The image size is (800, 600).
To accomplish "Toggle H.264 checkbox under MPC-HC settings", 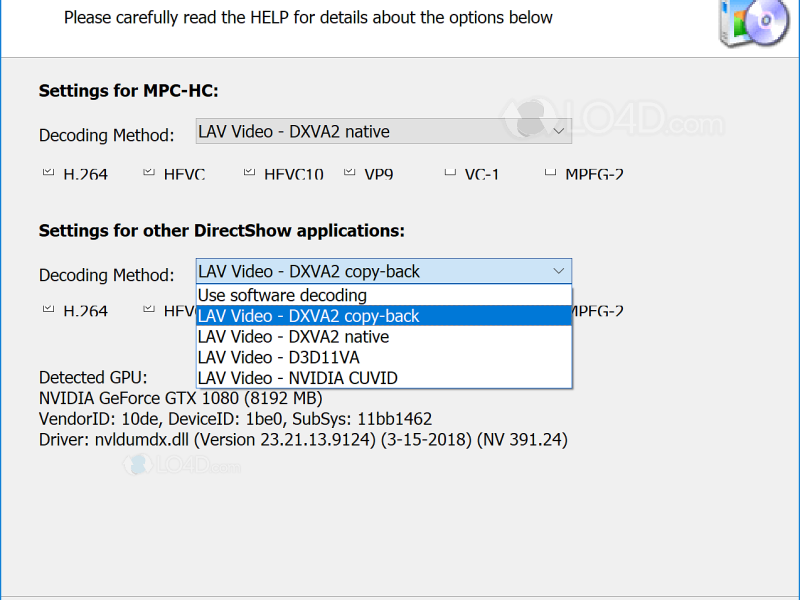I will pyautogui.click(x=48, y=172).
